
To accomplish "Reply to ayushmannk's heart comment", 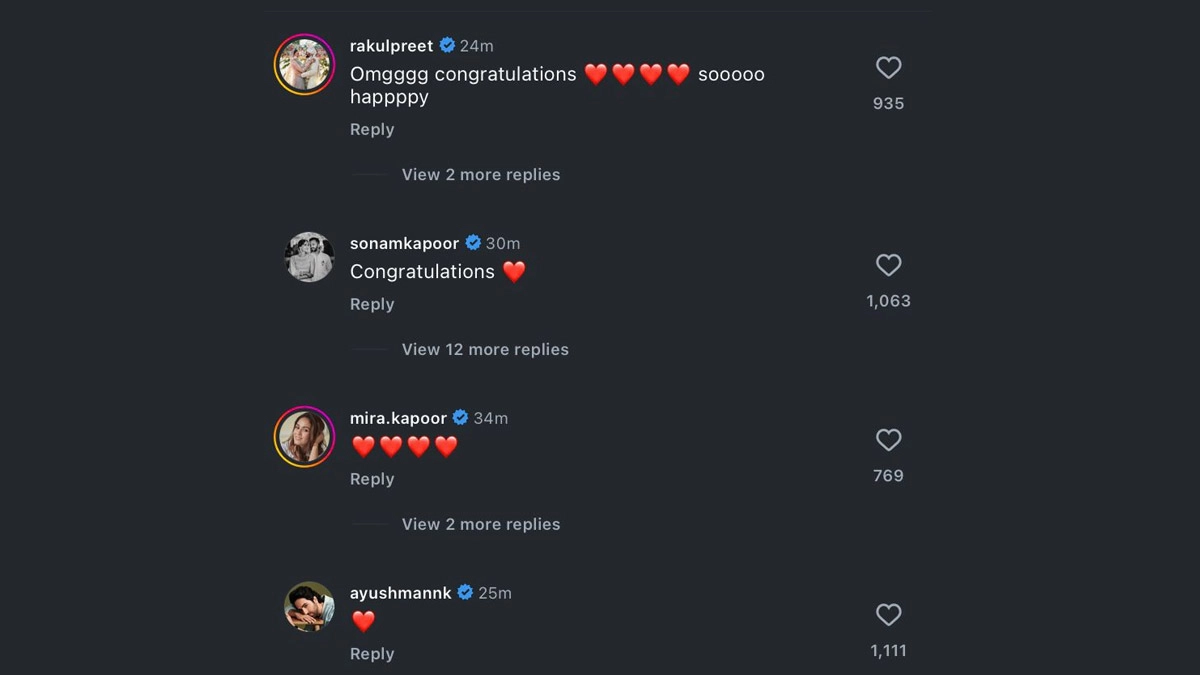I will (x=372, y=654).
